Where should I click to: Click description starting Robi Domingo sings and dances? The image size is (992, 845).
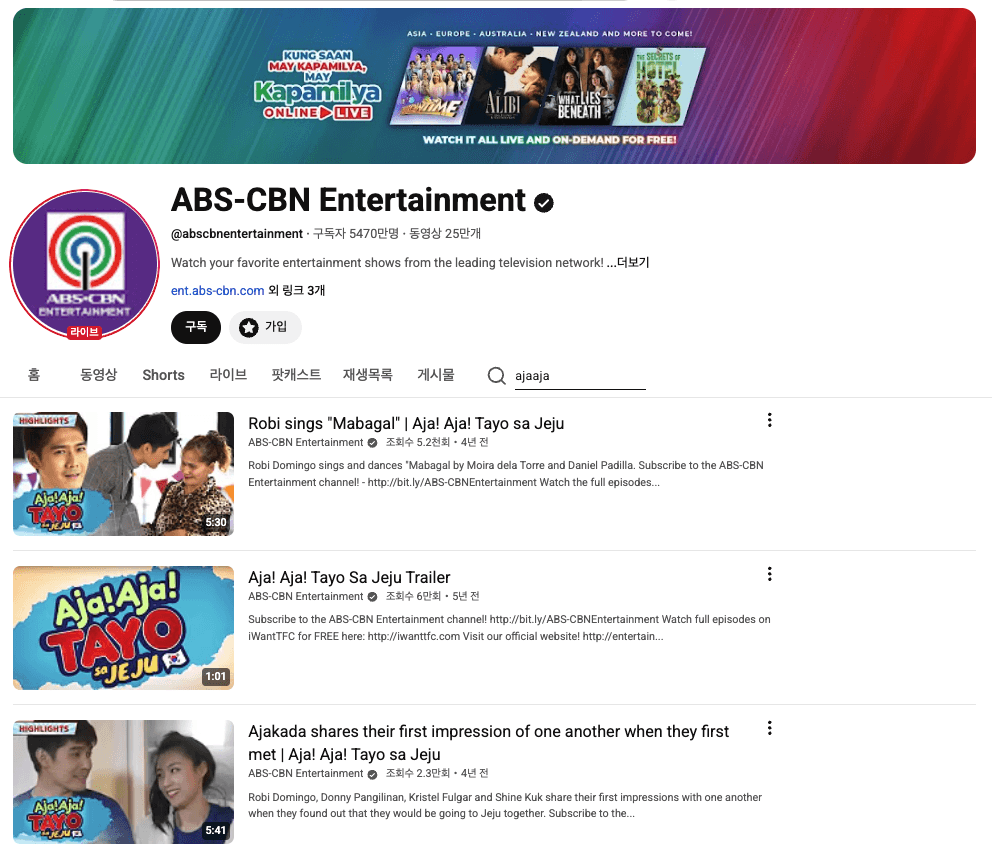[x=505, y=474]
